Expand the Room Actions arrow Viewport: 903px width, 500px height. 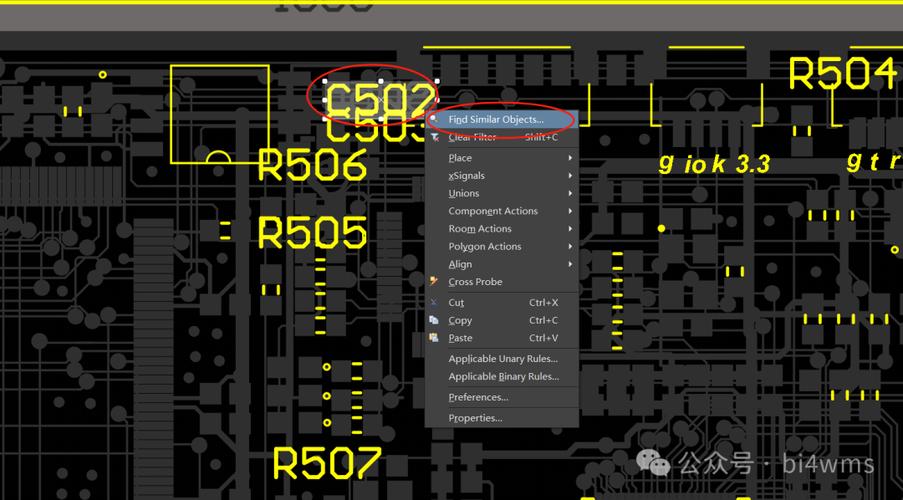click(570, 229)
